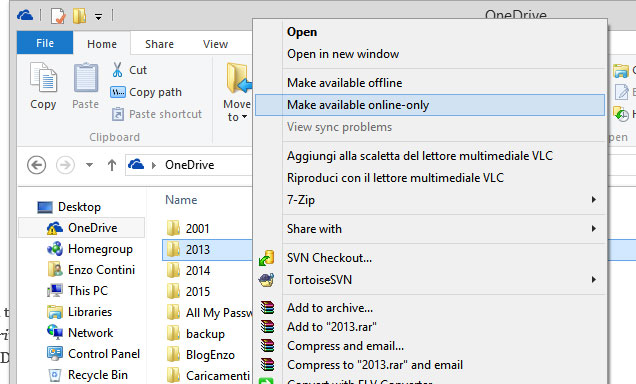Image resolution: width=636 pixels, height=384 pixels.
Task: Switch to the Share ribbon tab
Action: click(x=159, y=44)
